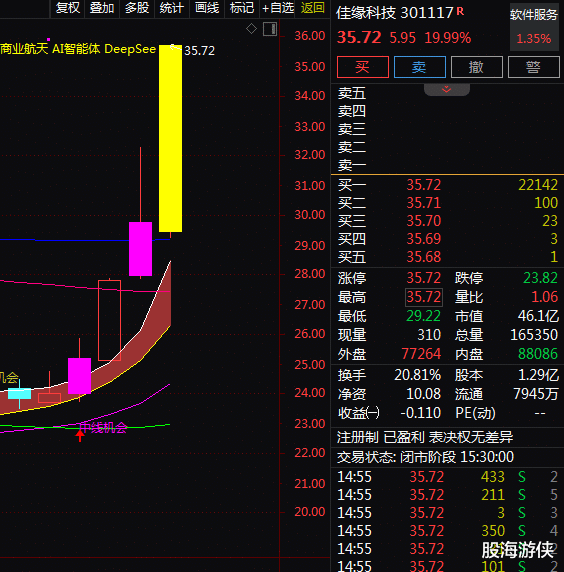Image resolution: width=564 pixels, height=572 pixels.
Task: Click the blue 卖 sell button
Action: 420,67
